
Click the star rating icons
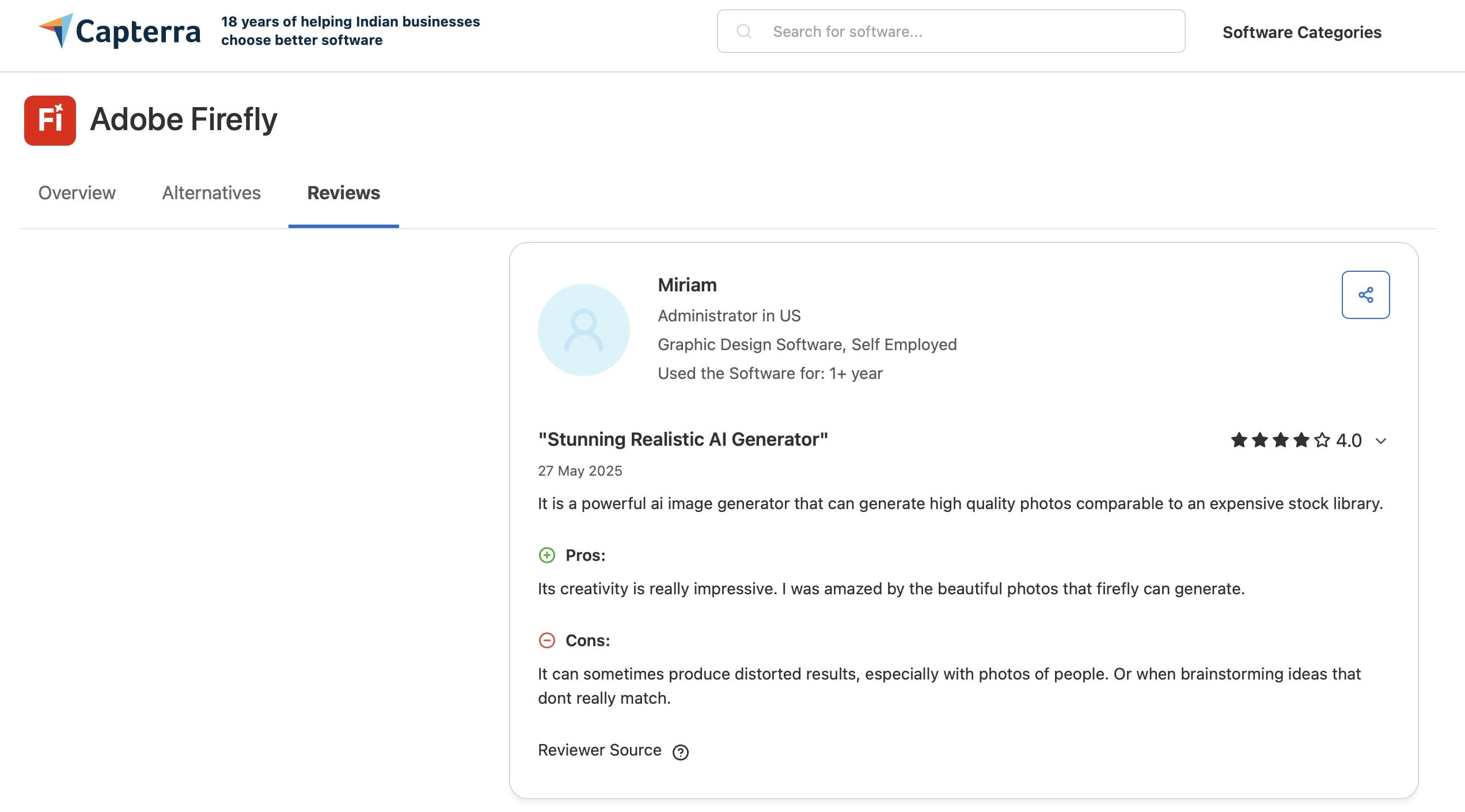1280,441
